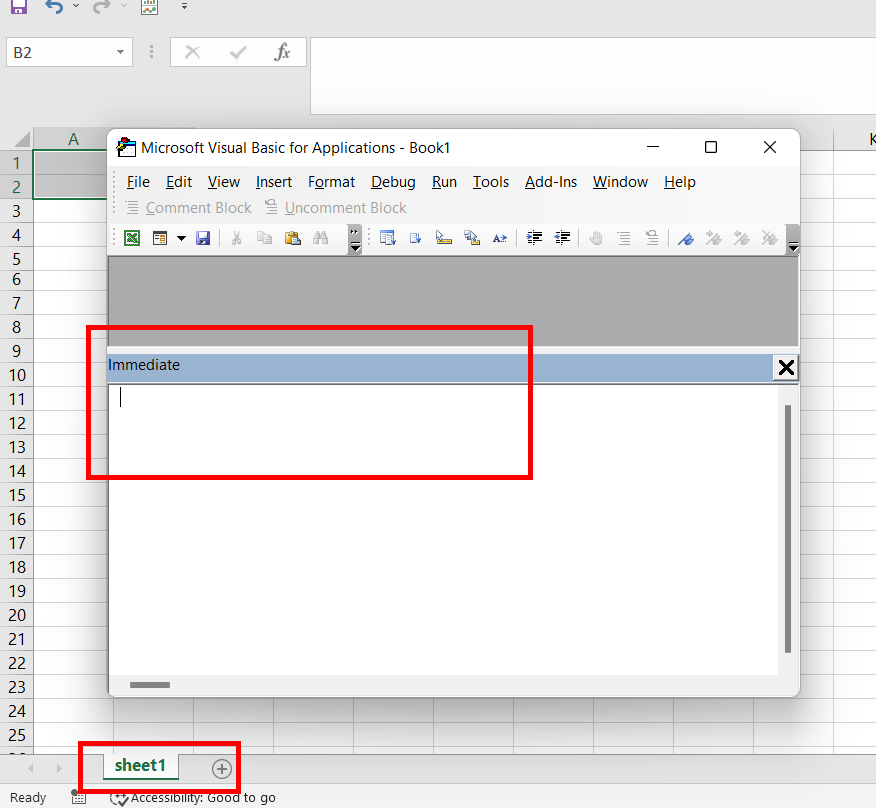876x808 pixels.
Task: Click the Insert UserForm icon
Action: click(x=160, y=239)
